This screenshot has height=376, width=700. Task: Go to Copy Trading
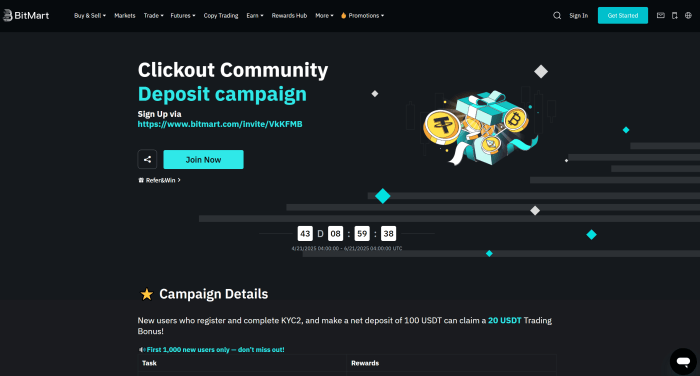coord(221,16)
